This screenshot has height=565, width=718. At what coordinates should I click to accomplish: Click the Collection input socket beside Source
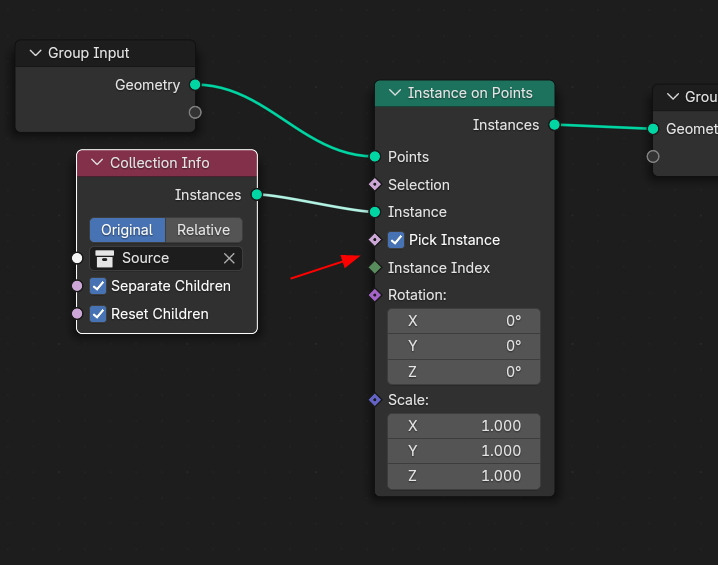pyautogui.click(x=77, y=258)
